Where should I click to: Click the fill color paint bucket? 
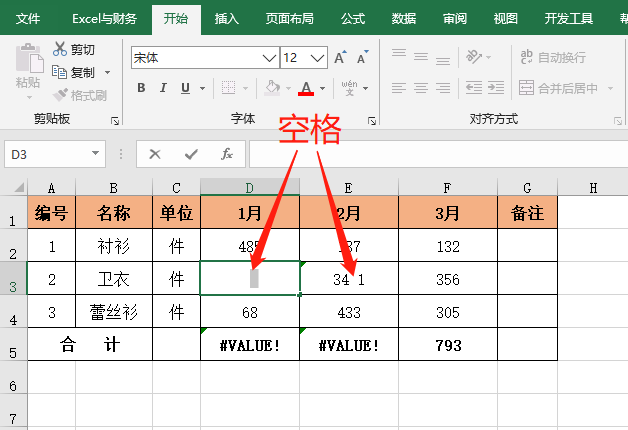[272, 88]
